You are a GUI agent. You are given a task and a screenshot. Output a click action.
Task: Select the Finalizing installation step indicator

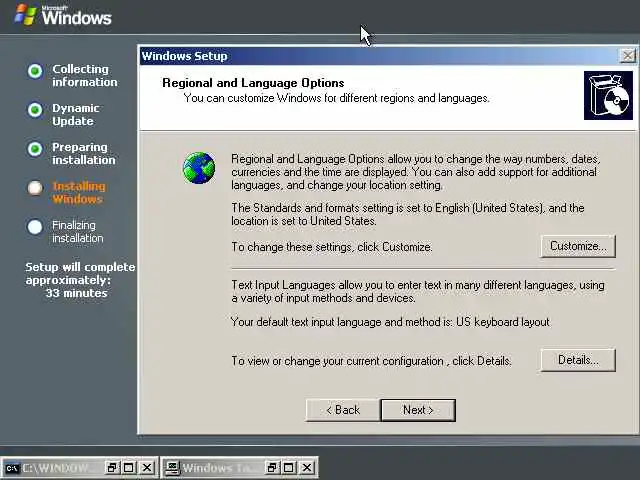(35, 227)
